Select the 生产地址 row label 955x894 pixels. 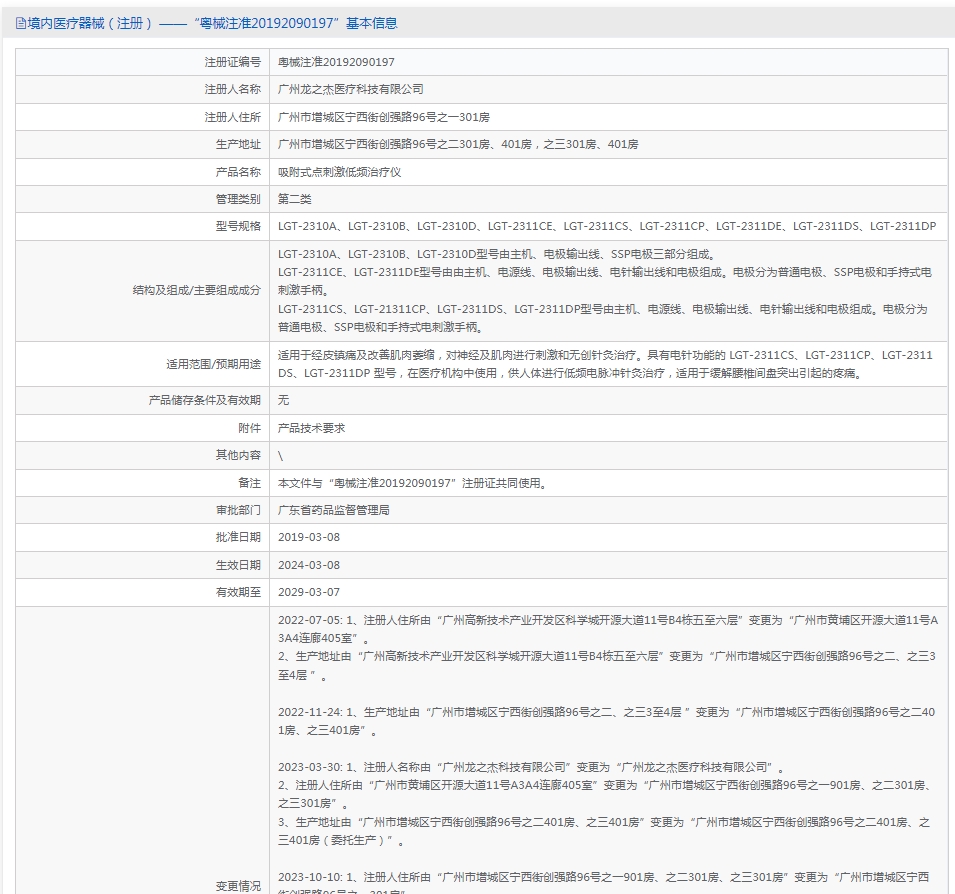[x=238, y=144]
